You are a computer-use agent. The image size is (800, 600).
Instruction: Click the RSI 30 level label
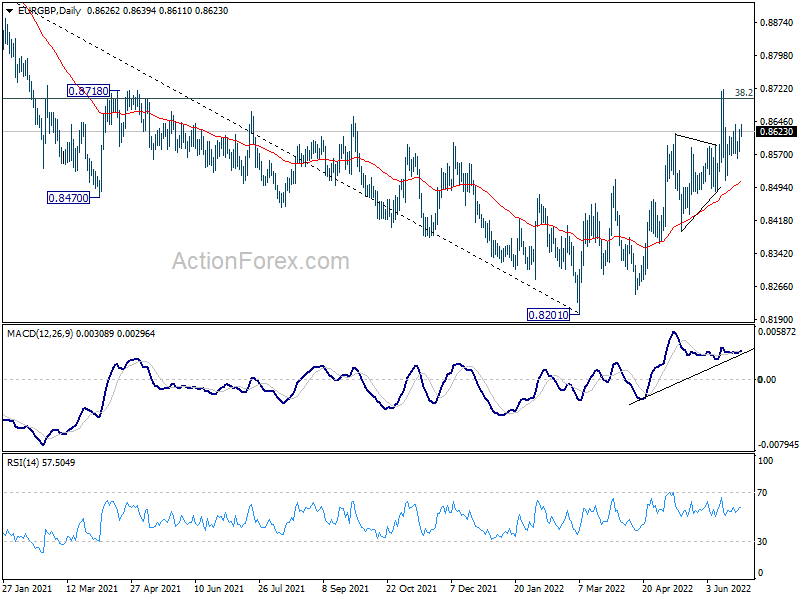tap(762, 542)
